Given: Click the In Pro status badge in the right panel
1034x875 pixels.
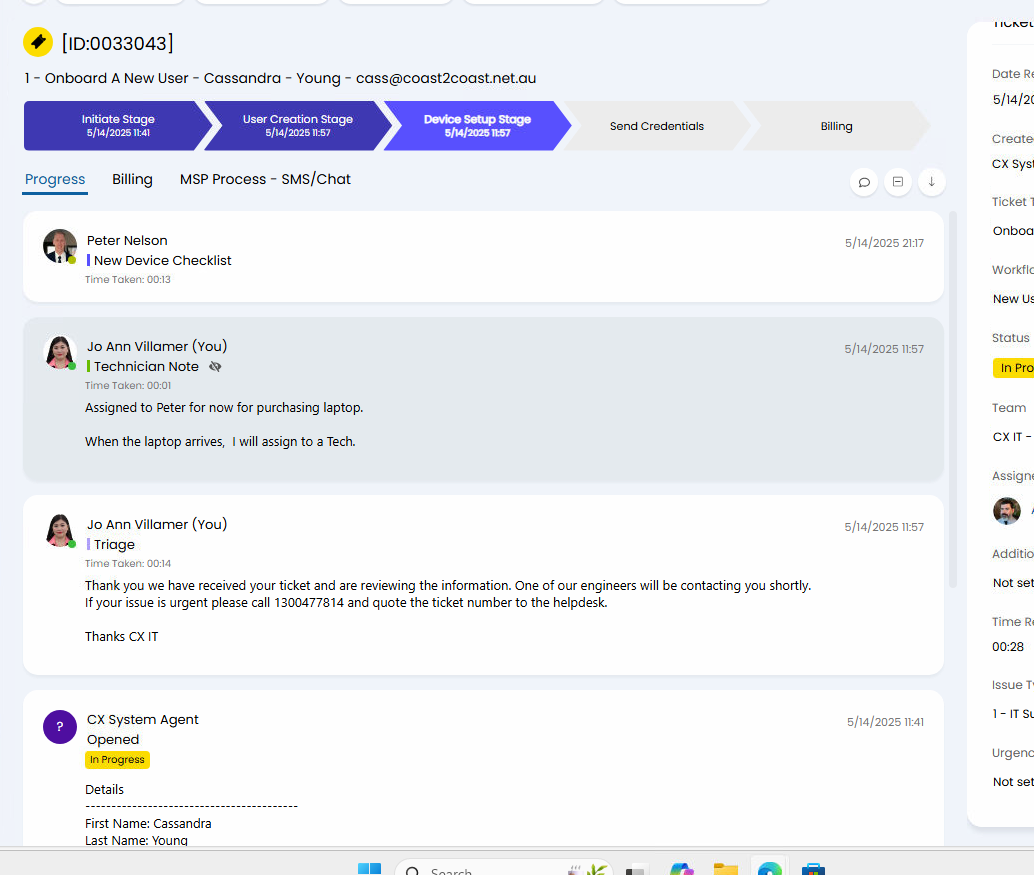Looking at the screenshot, I should (1014, 368).
